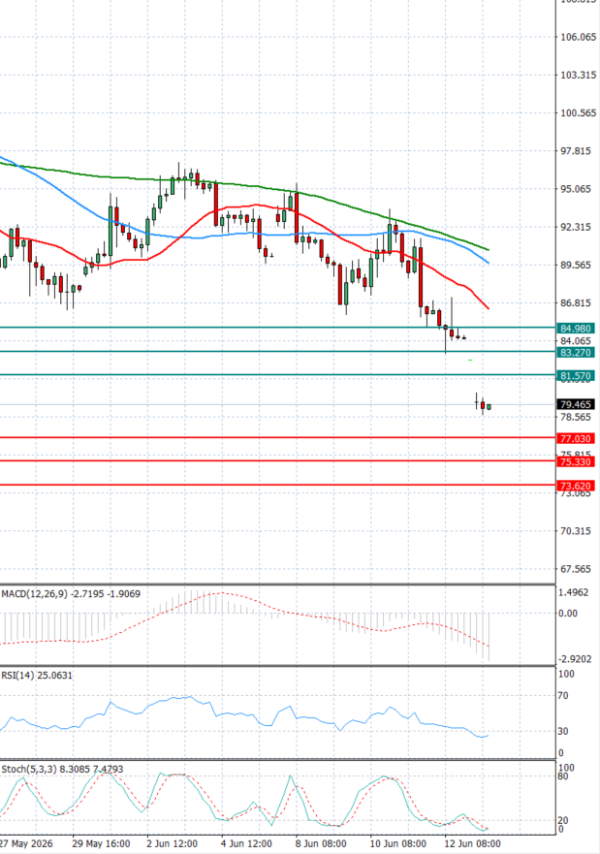Click the Stoch scale value 80
The image size is (600, 854).
pyautogui.click(x=564, y=776)
